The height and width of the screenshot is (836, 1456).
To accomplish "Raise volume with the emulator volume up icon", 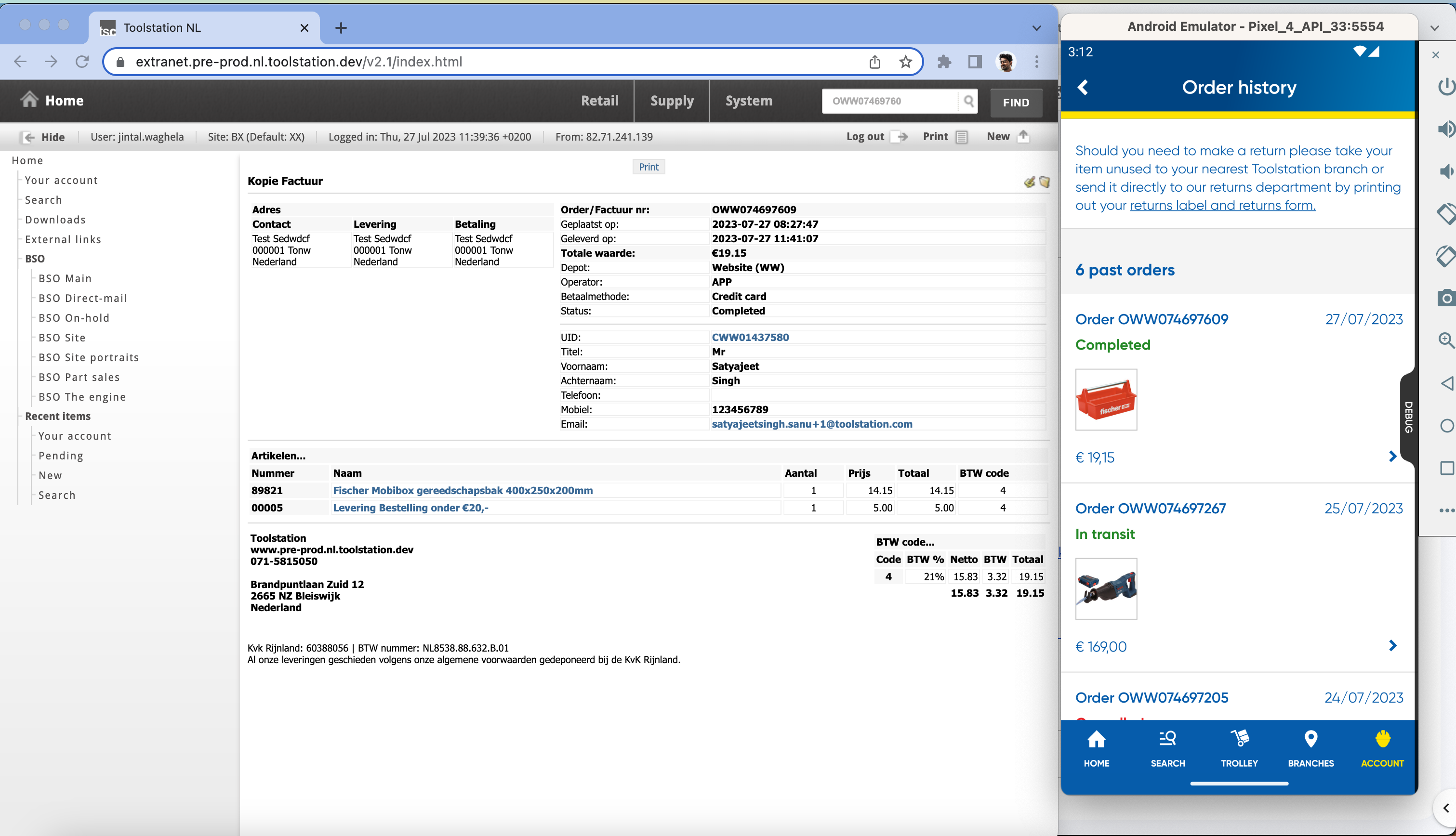I will (1447, 129).
